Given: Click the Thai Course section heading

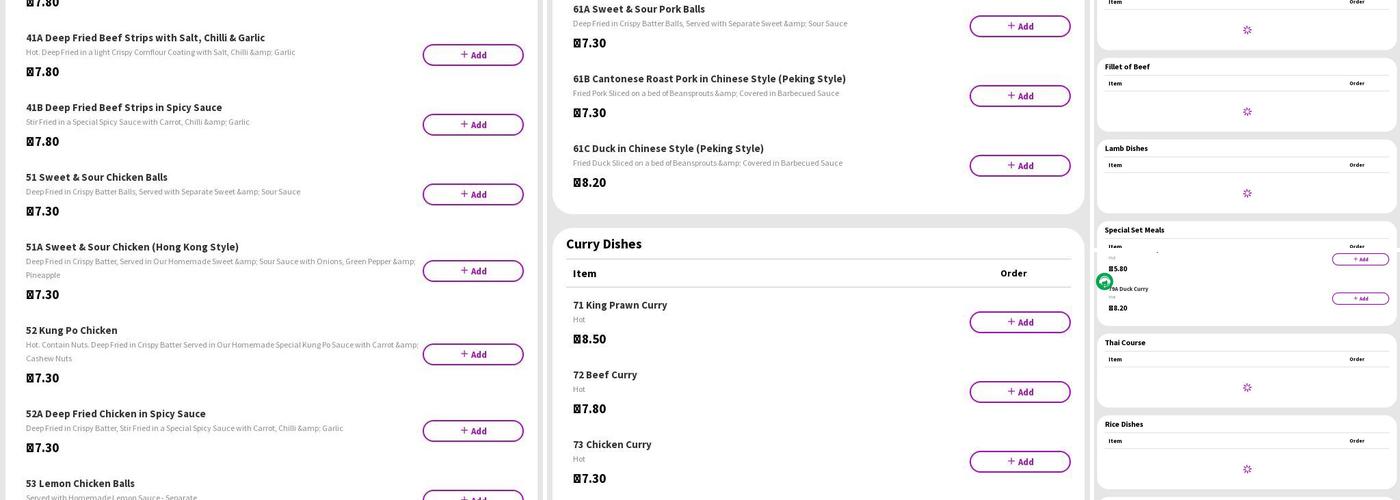Looking at the screenshot, I should pyautogui.click(x=1125, y=342).
